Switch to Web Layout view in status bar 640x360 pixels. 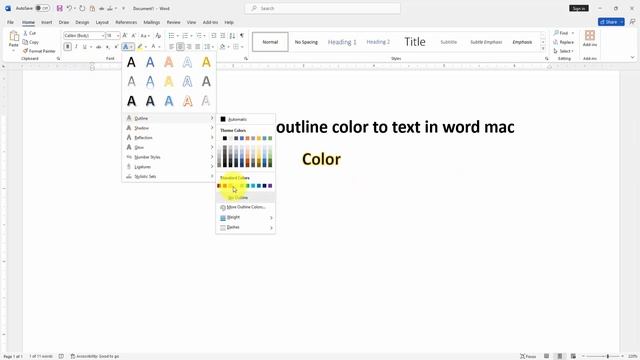[573, 356]
